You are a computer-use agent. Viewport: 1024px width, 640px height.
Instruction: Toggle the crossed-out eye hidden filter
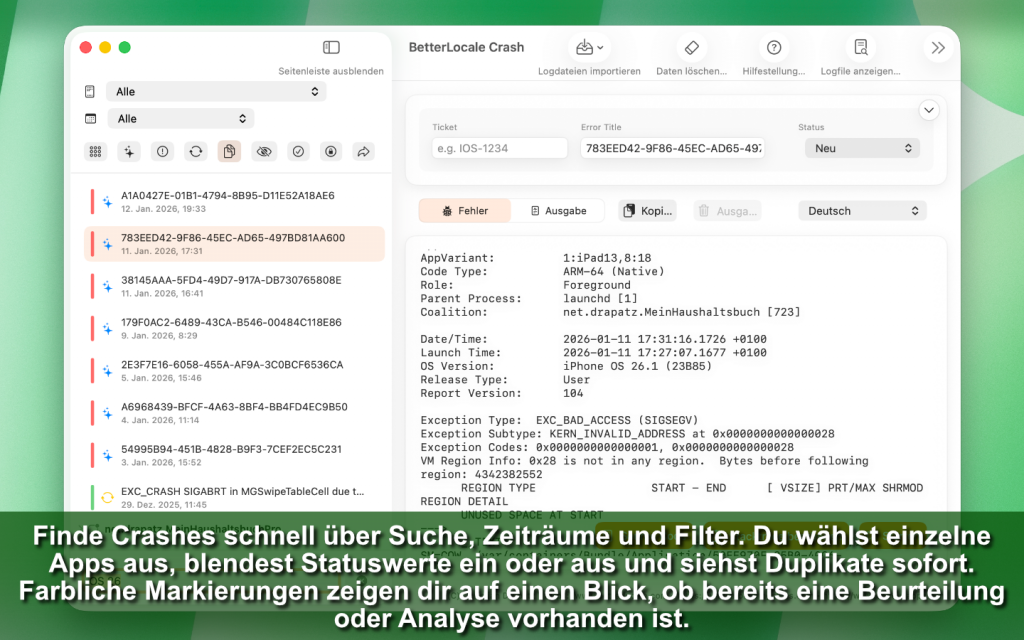click(x=264, y=151)
